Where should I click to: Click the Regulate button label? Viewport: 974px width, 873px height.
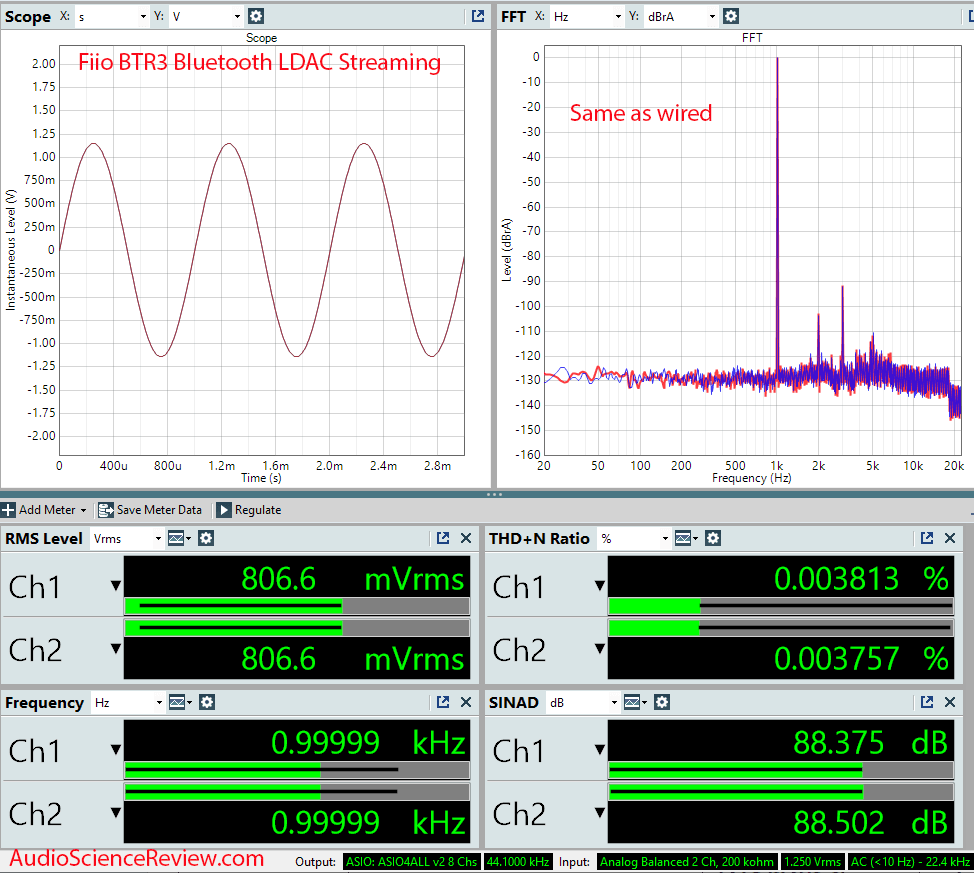tap(258, 510)
